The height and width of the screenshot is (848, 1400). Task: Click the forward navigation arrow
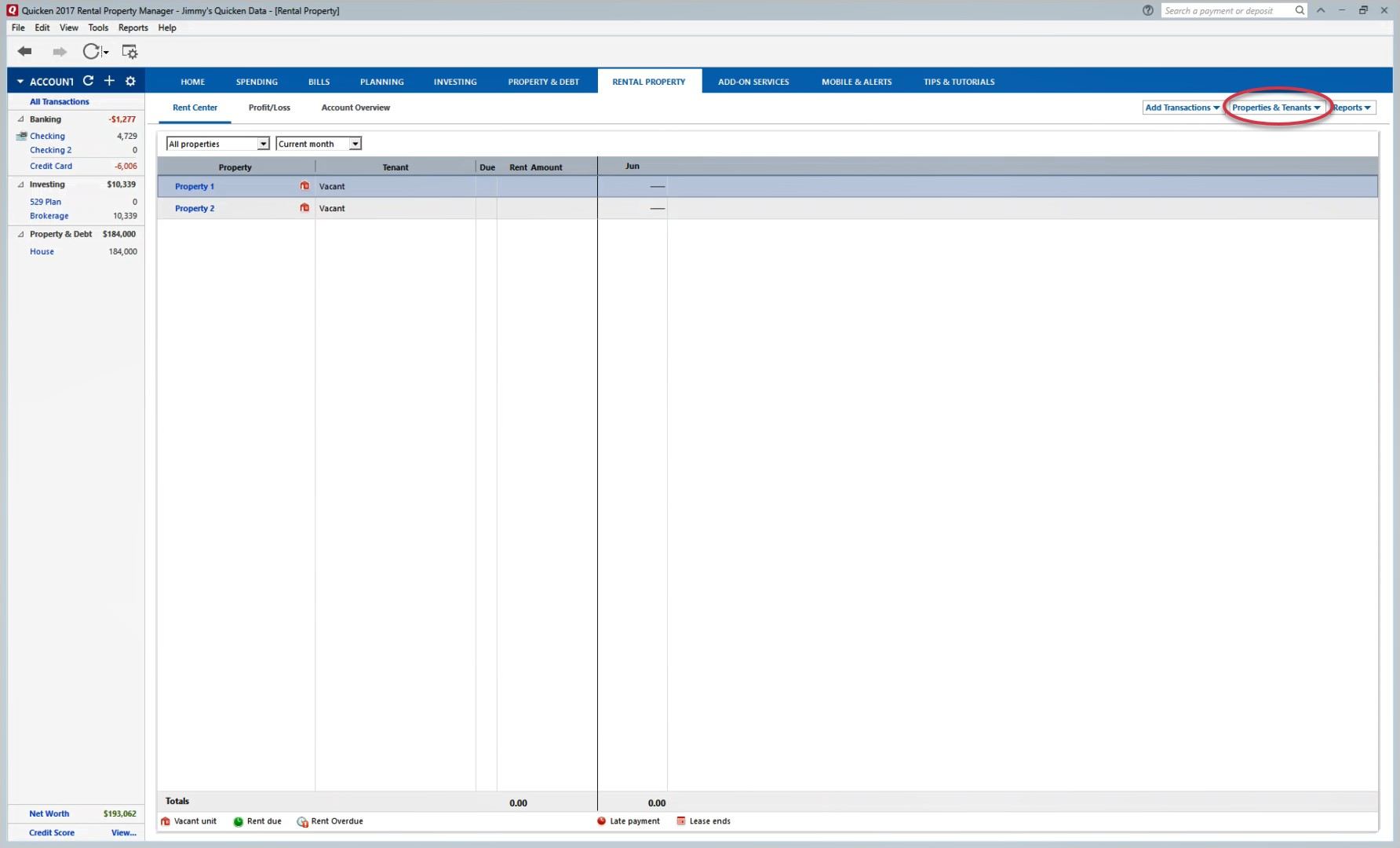pos(60,52)
